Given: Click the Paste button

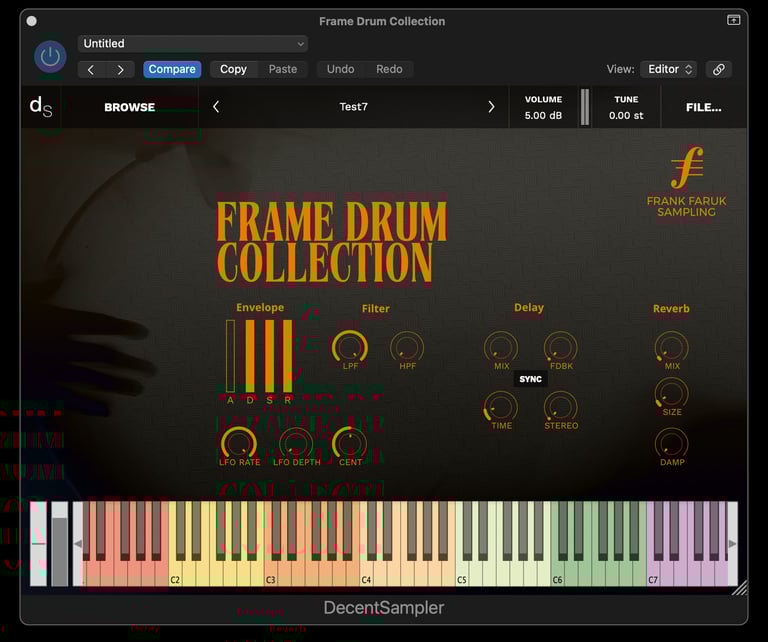Looking at the screenshot, I should click(x=283, y=69).
